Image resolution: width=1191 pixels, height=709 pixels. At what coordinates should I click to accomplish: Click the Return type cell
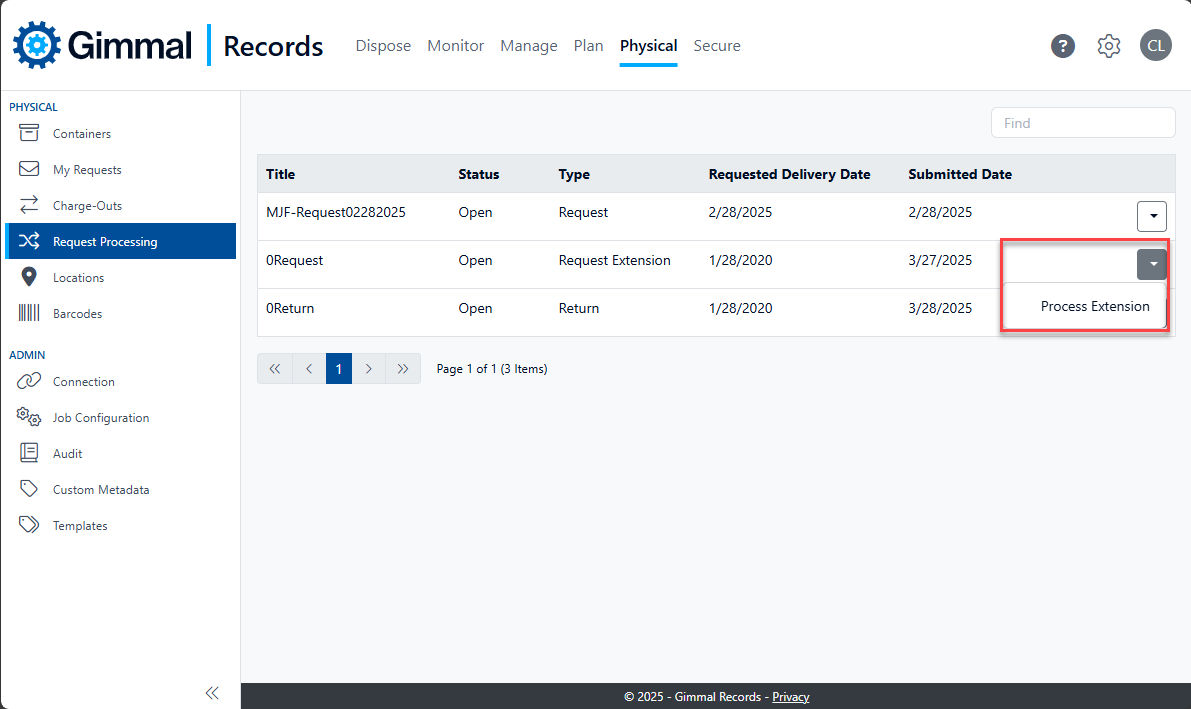(579, 308)
